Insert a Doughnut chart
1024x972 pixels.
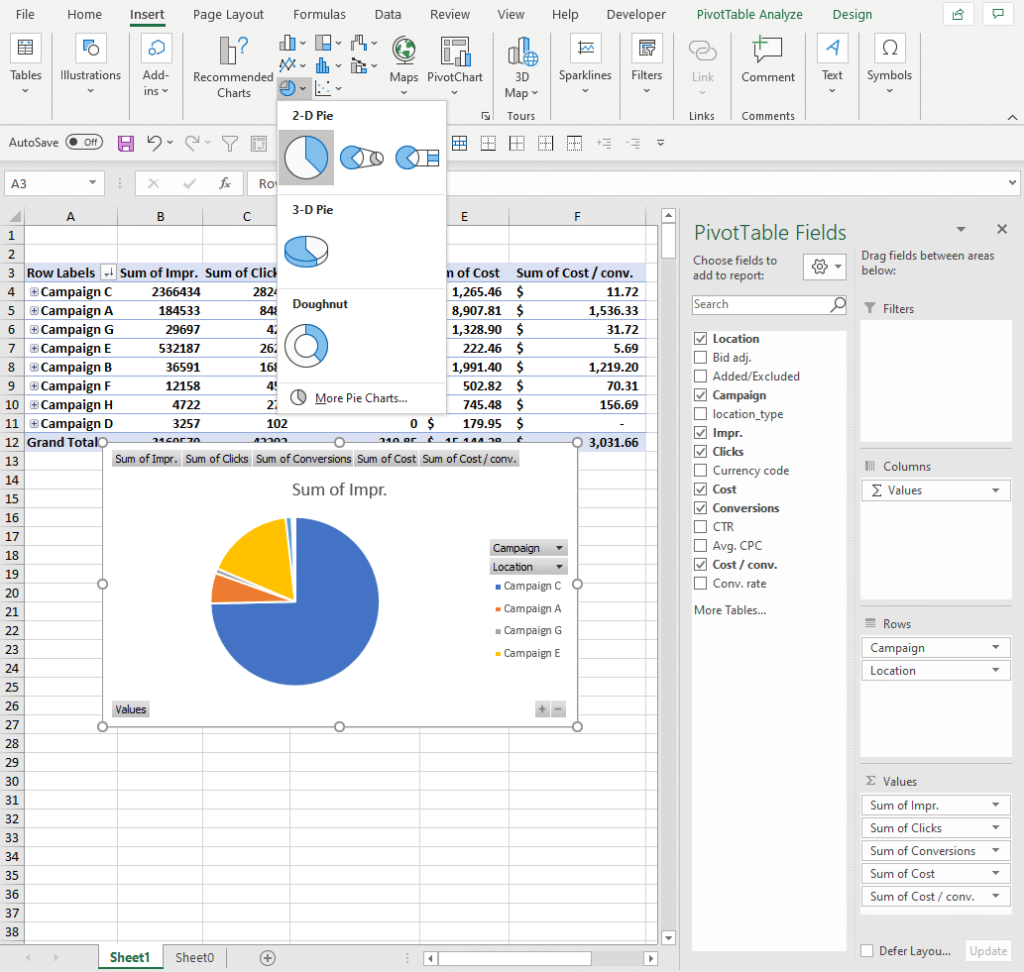point(306,344)
